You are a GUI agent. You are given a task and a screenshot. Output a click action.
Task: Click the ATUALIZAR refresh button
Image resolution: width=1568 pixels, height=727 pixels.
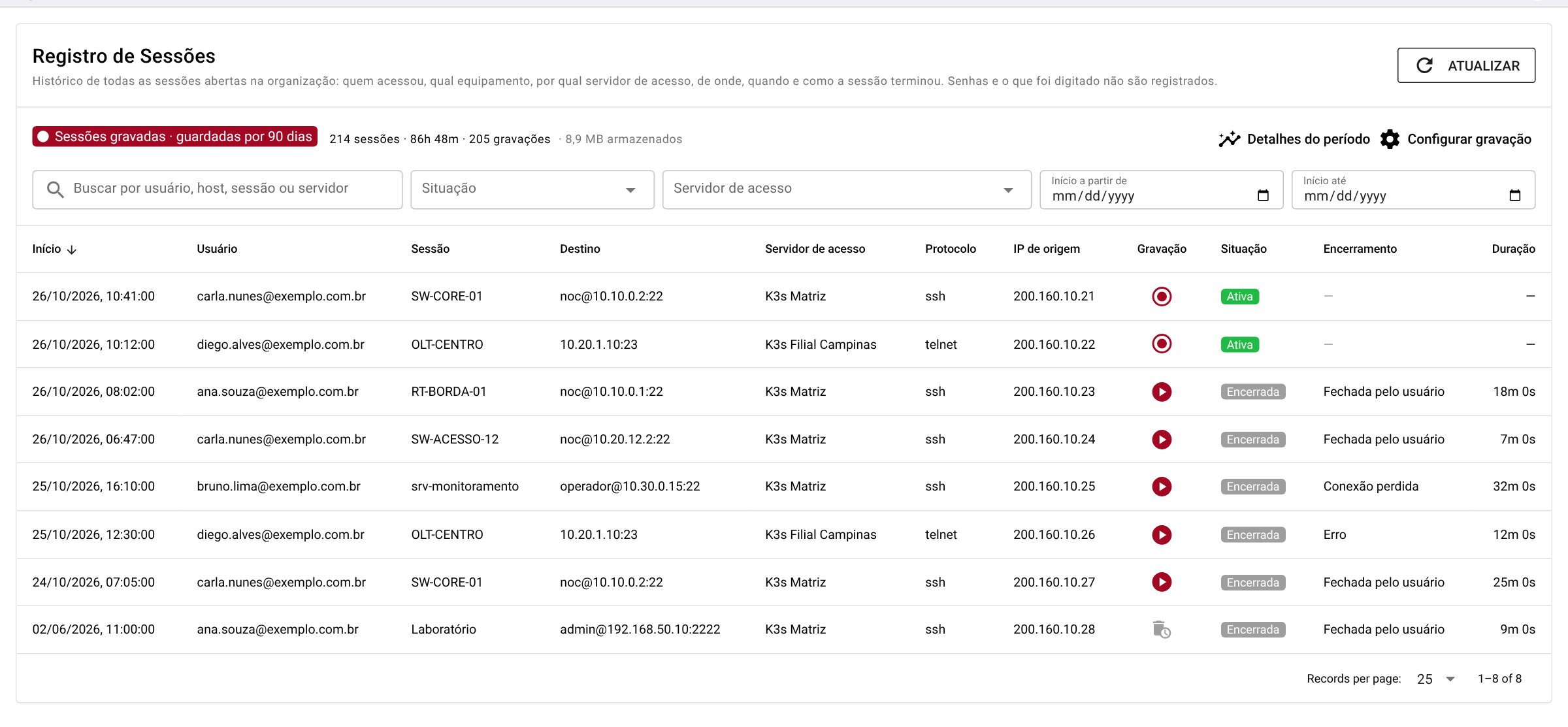[x=1466, y=65]
